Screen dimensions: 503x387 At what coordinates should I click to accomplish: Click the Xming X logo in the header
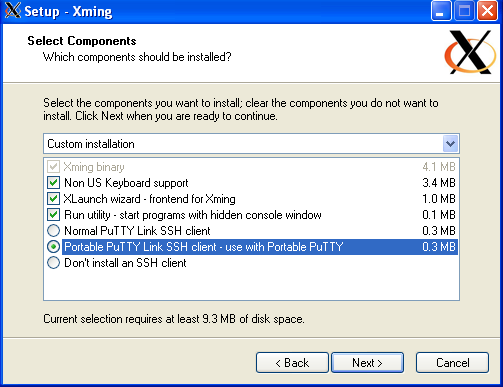click(x=470, y=52)
